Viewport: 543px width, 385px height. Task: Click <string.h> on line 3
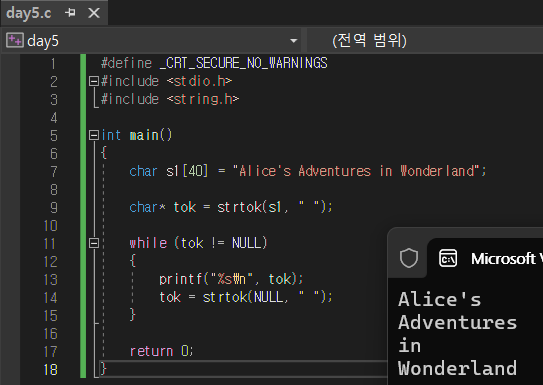tap(203, 99)
